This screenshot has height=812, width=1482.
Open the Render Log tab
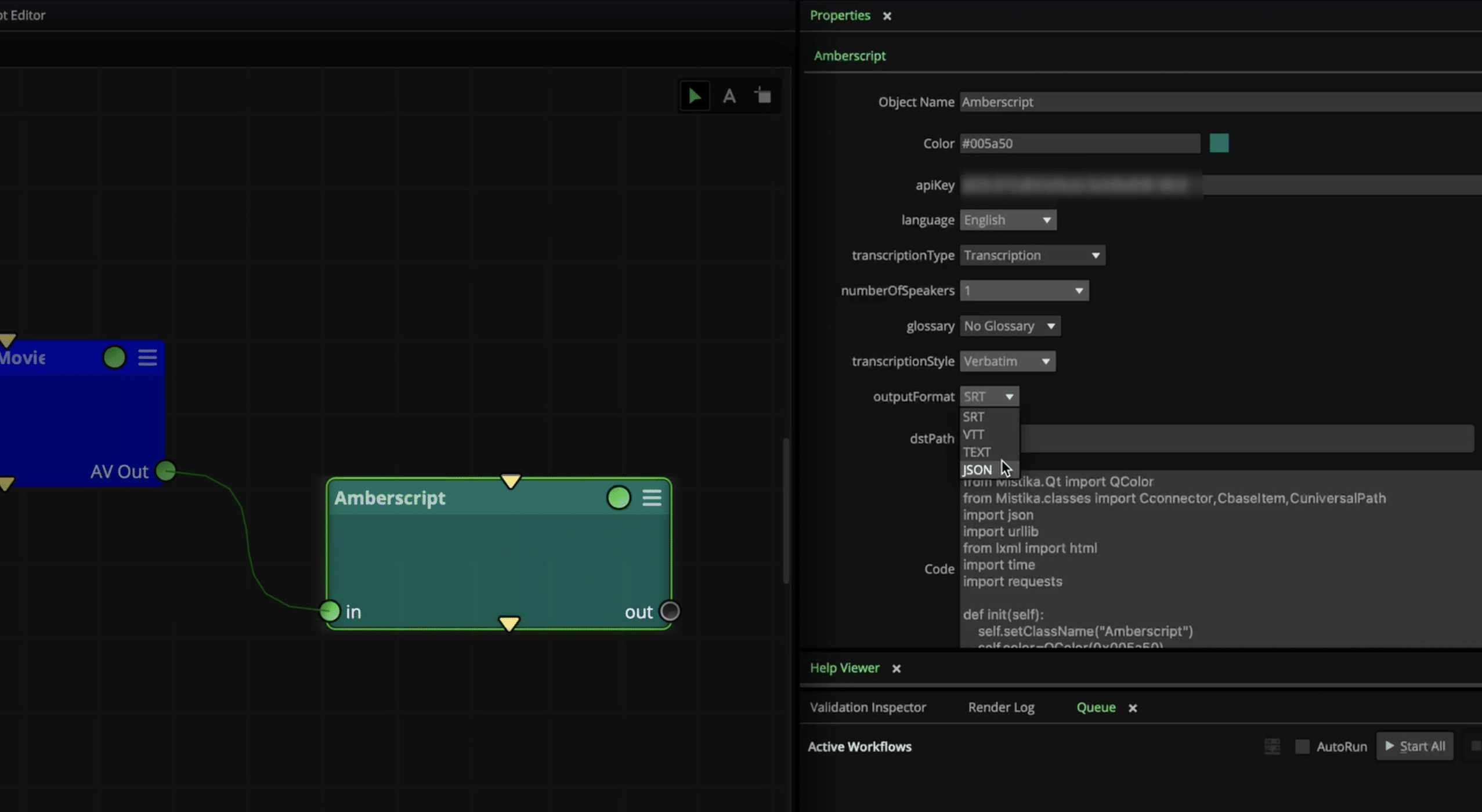tap(1001, 708)
